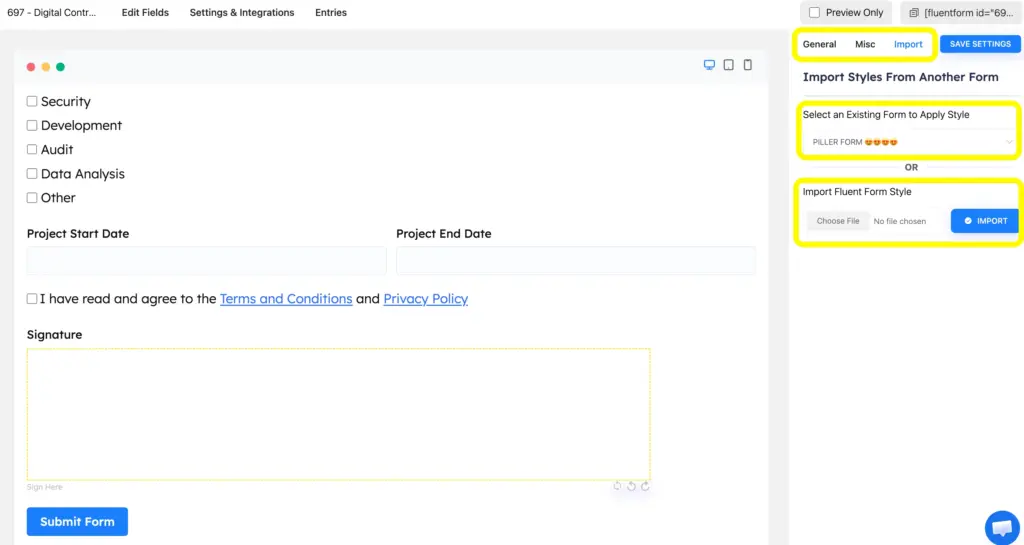Open the Terms and Conditions link
The width and height of the screenshot is (1024, 545).
click(x=286, y=299)
